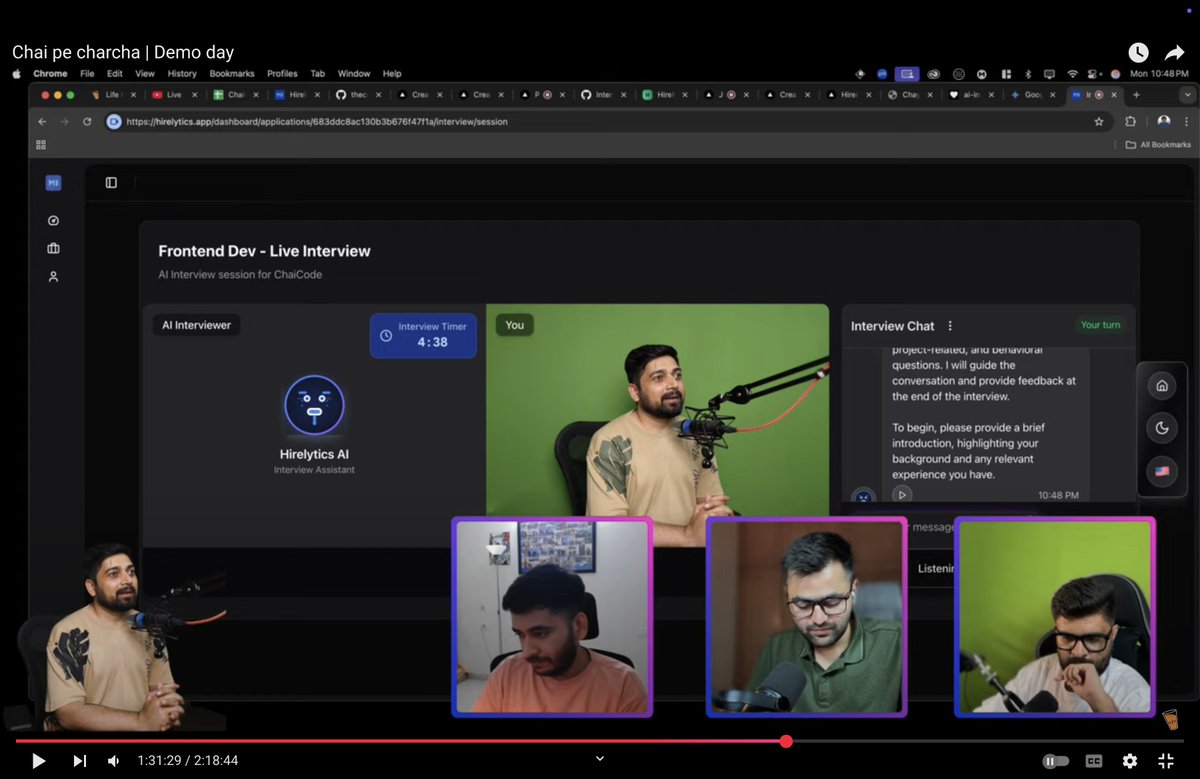Image resolution: width=1200 pixels, height=779 pixels.
Task: Open a new Chrome tab
Action: pos(1136,95)
